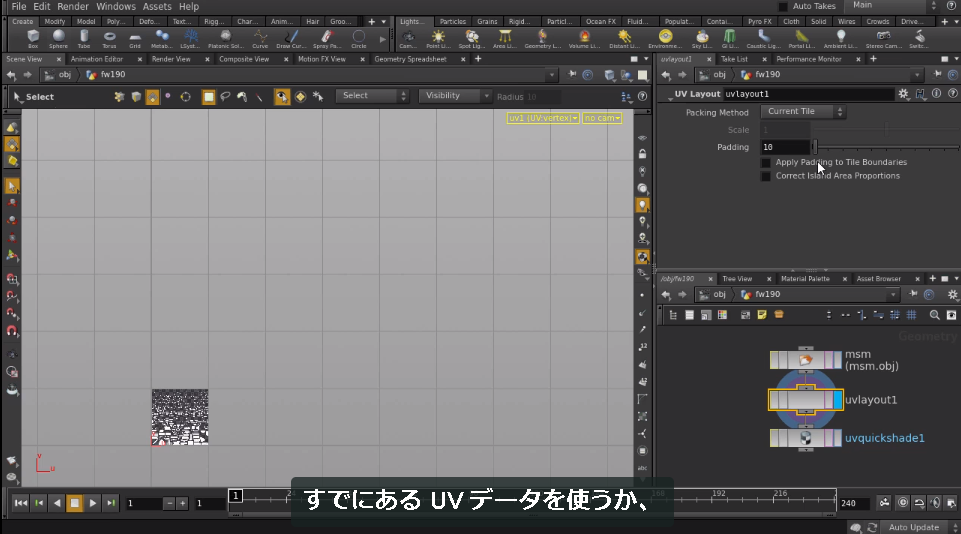Add a Point Light from shelf
The image size is (961, 534).
pos(438,39)
